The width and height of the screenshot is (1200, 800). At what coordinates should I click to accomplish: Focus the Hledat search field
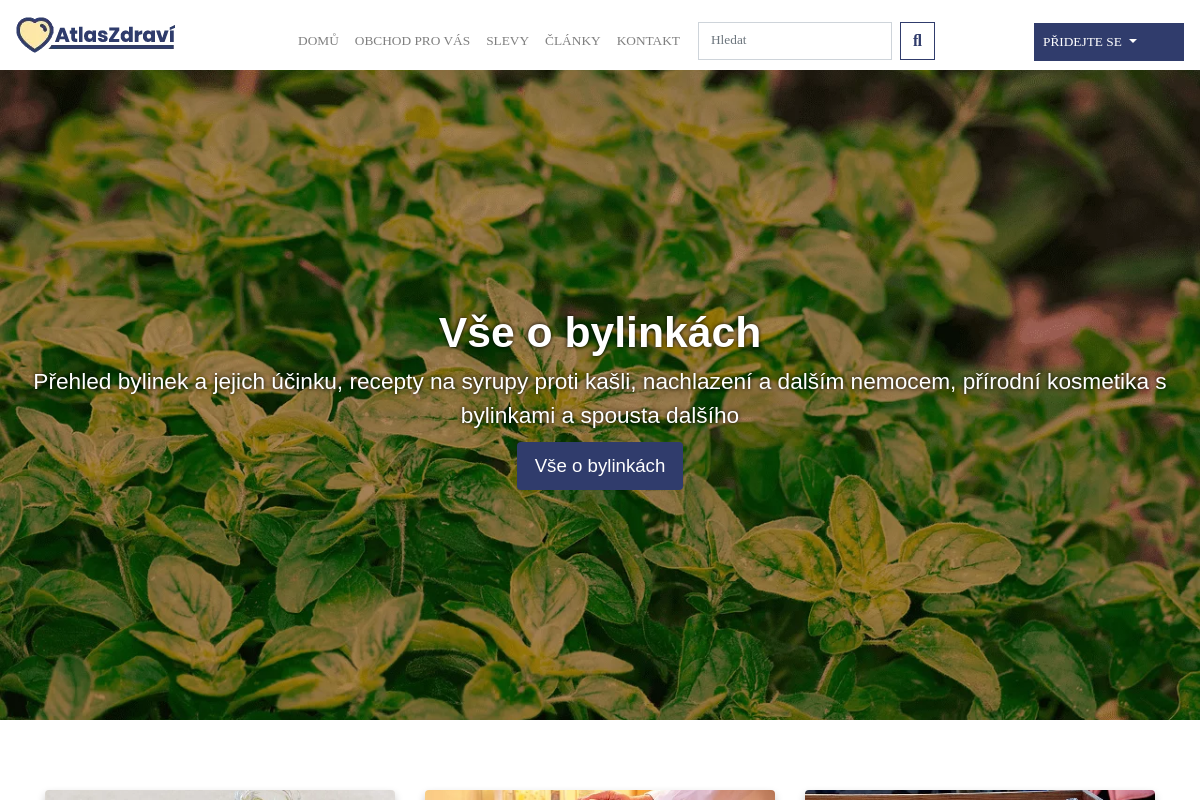pos(794,41)
